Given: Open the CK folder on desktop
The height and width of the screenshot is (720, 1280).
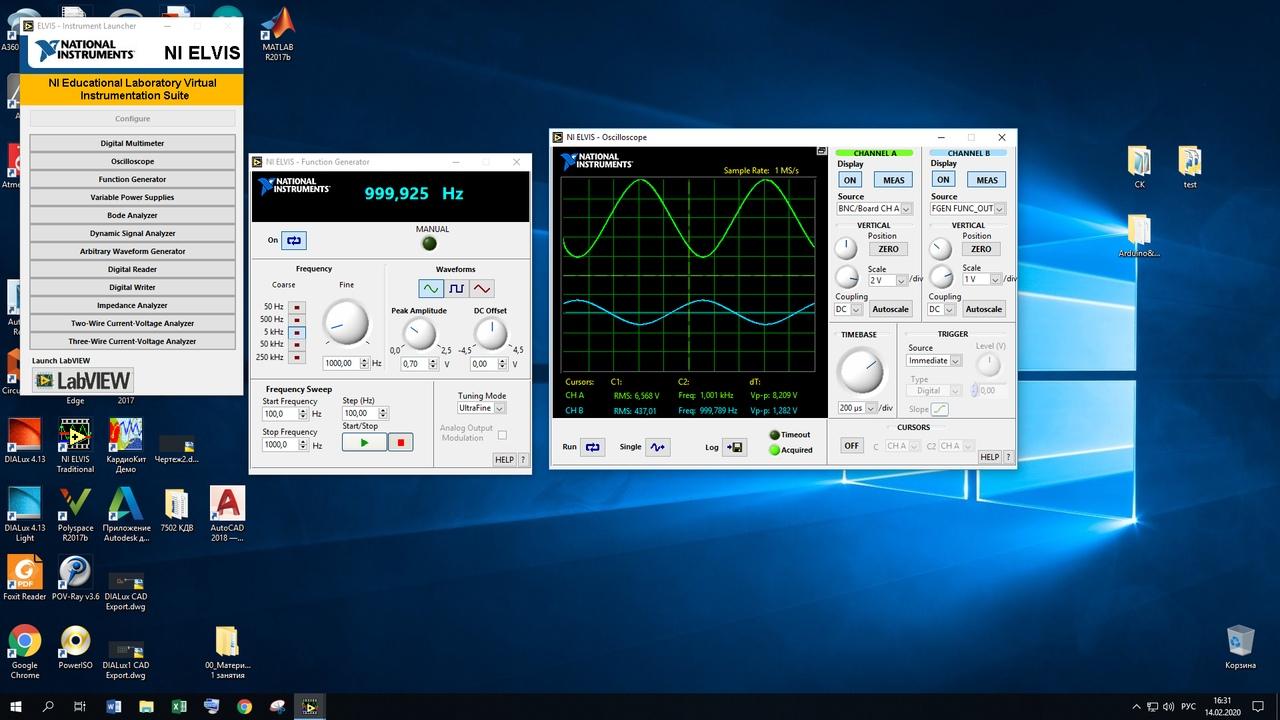Looking at the screenshot, I should point(1139,167).
